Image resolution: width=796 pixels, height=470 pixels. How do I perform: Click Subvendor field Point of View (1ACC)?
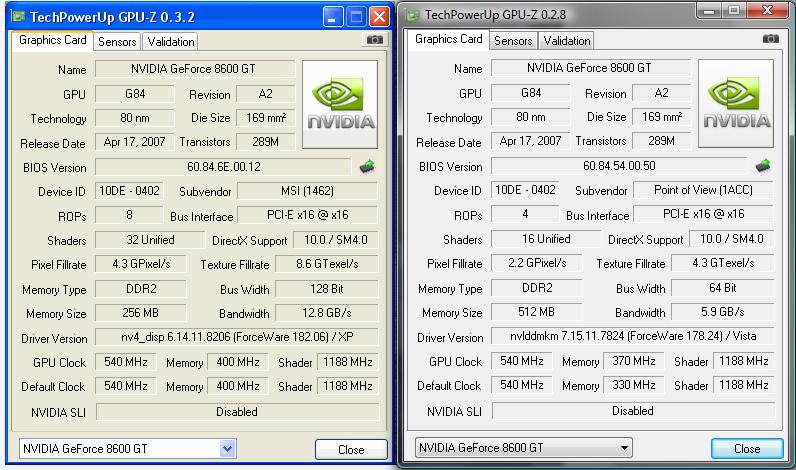(x=703, y=190)
